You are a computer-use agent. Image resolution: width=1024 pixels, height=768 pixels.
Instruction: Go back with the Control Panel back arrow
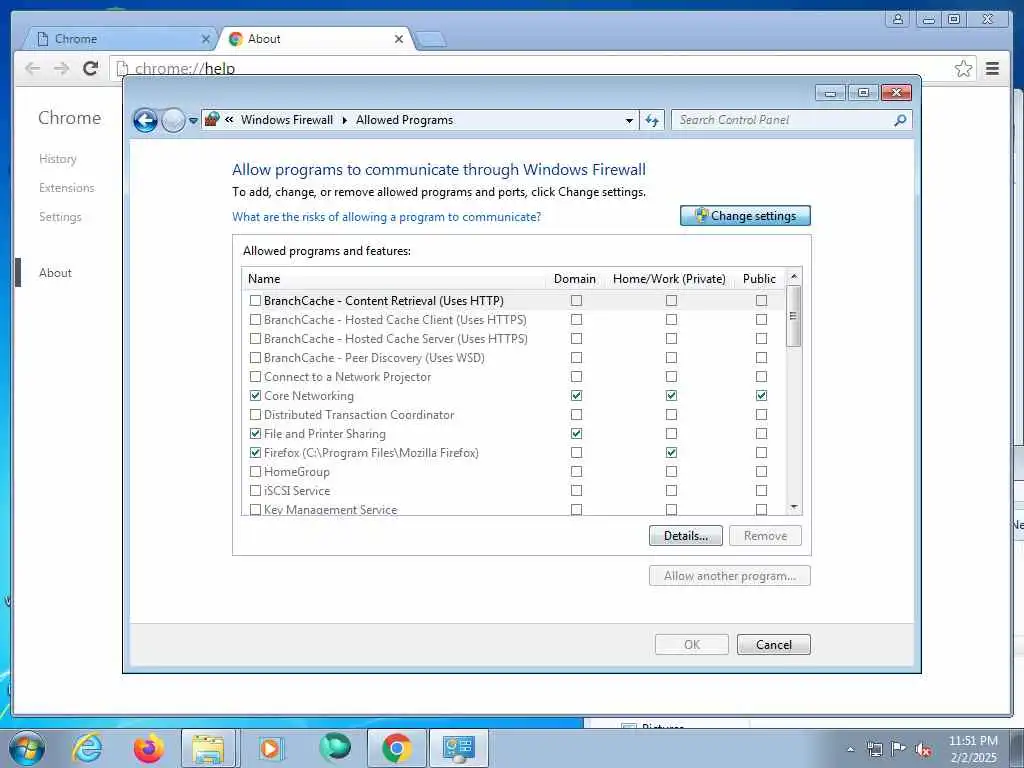[x=145, y=120]
